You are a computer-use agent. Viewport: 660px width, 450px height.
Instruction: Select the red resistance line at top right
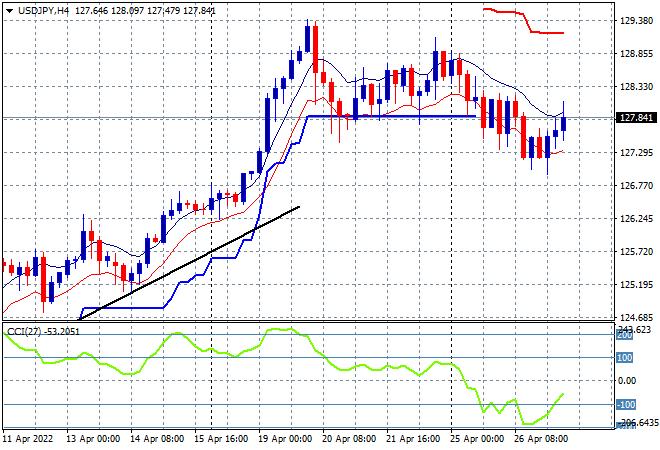coord(524,21)
